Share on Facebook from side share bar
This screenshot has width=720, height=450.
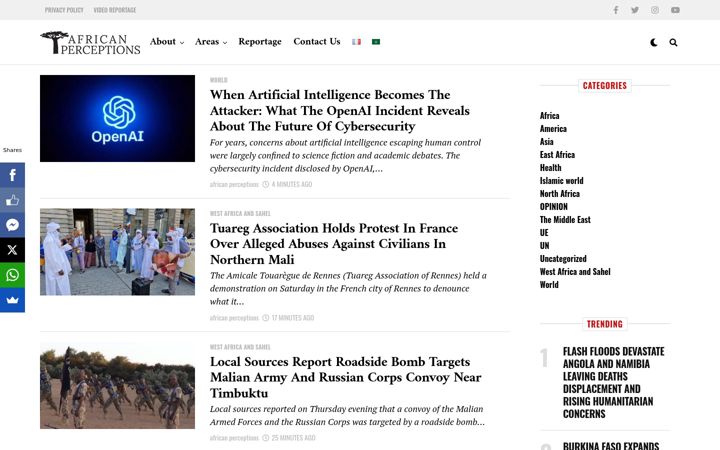(x=12, y=175)
